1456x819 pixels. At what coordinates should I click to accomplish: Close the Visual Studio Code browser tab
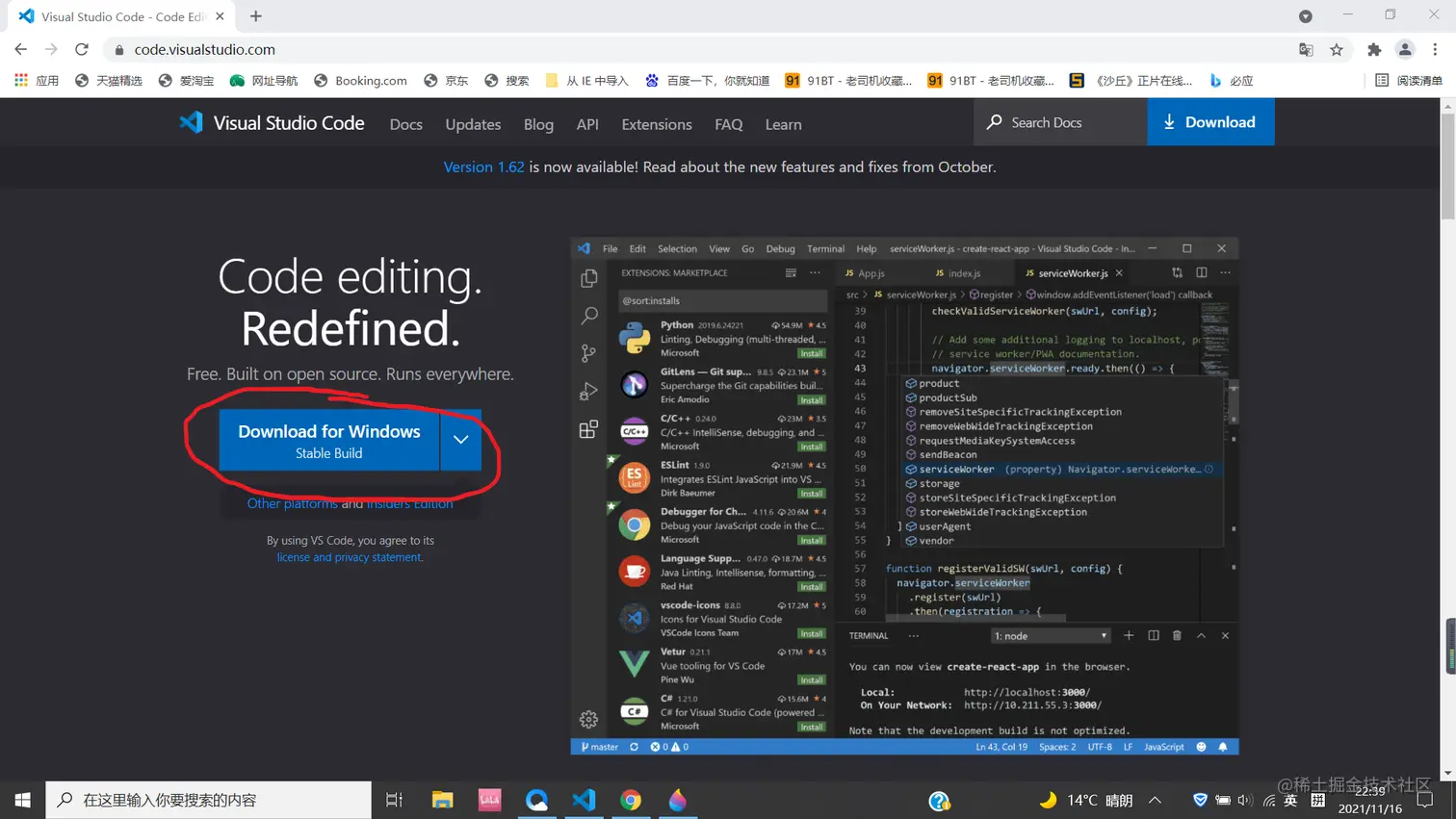pyautogui.click(x=220, y=16)
